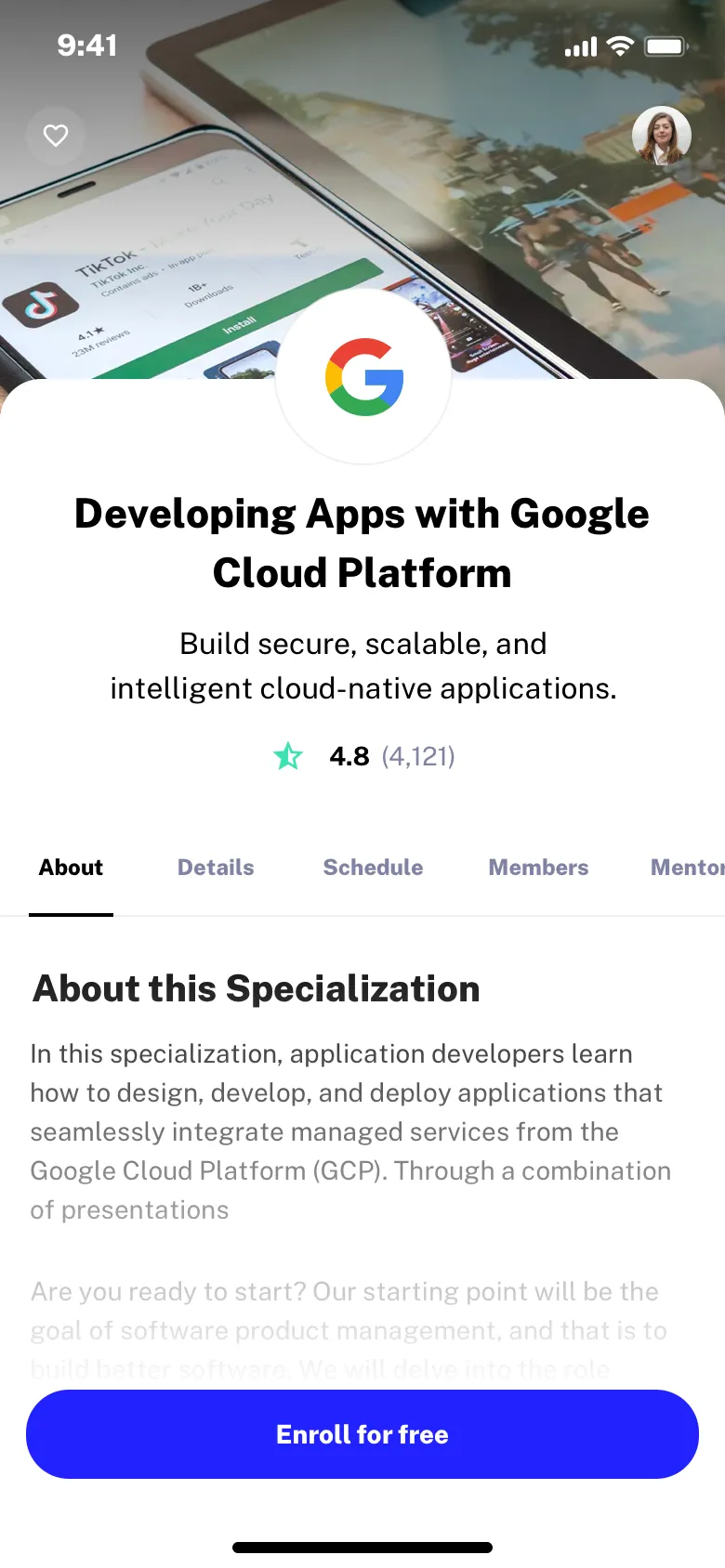Open the Schedule tab

(373, 868)
